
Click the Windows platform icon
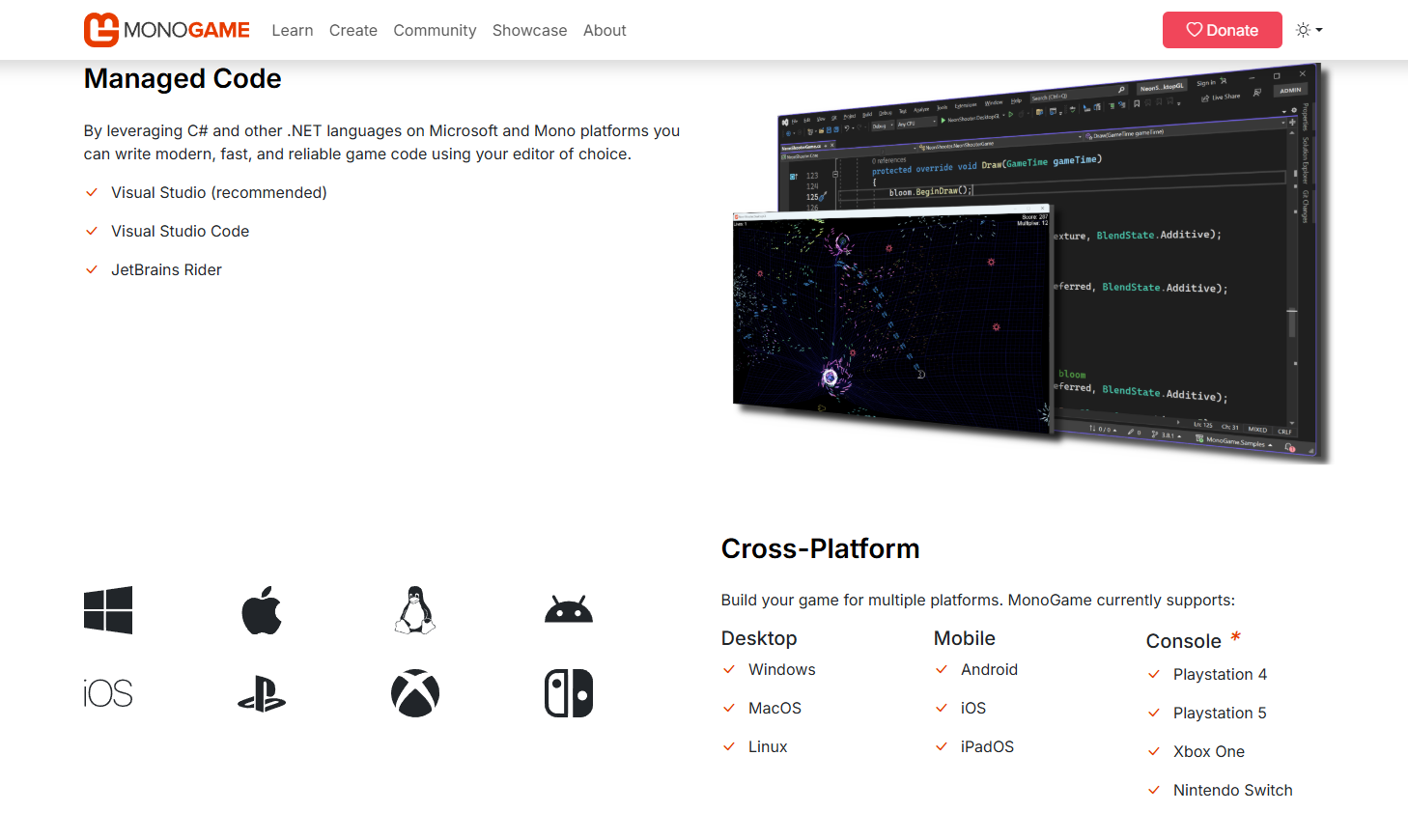coord(108,610)
